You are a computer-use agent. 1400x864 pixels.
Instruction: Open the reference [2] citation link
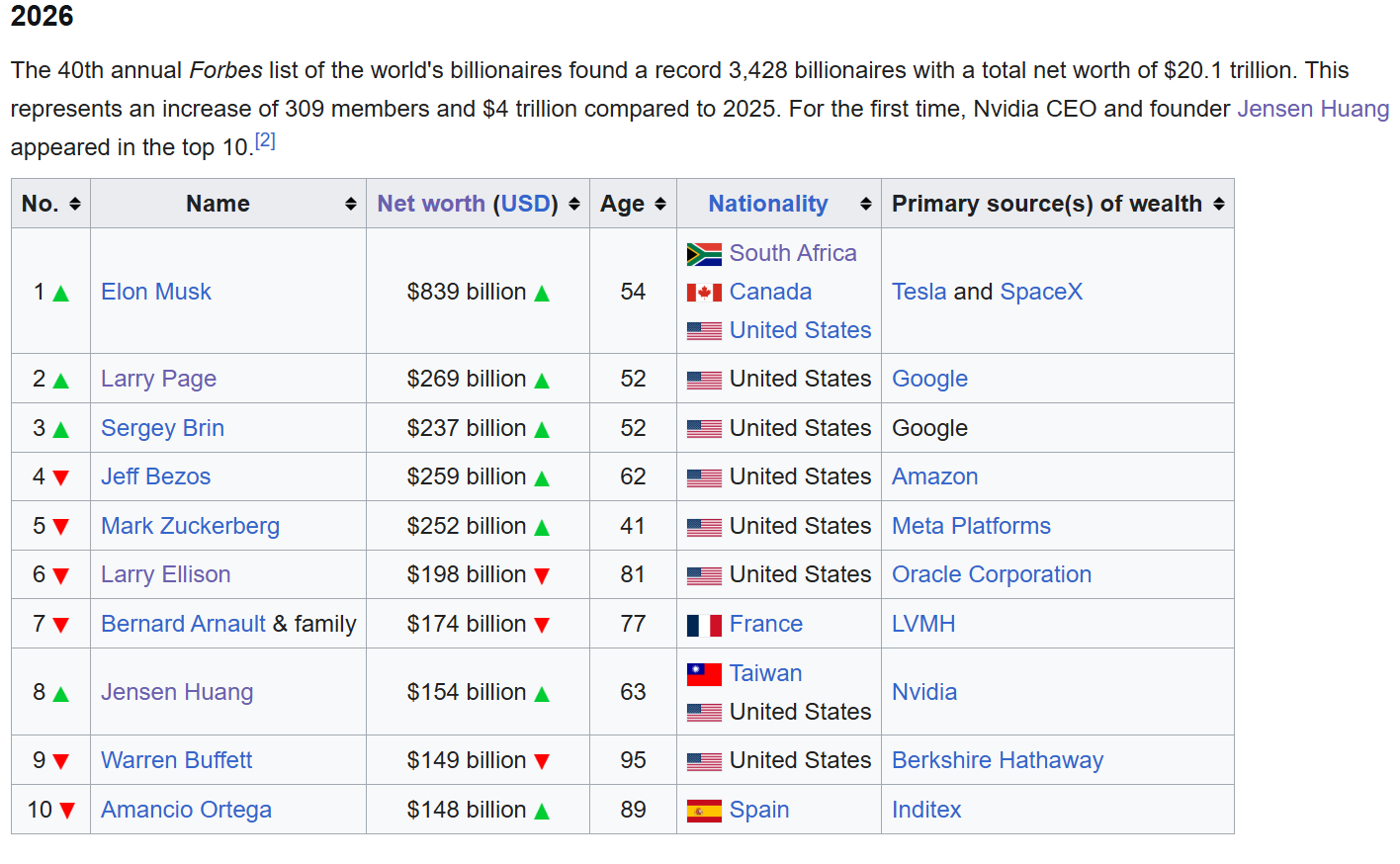[x=265, y=140]
